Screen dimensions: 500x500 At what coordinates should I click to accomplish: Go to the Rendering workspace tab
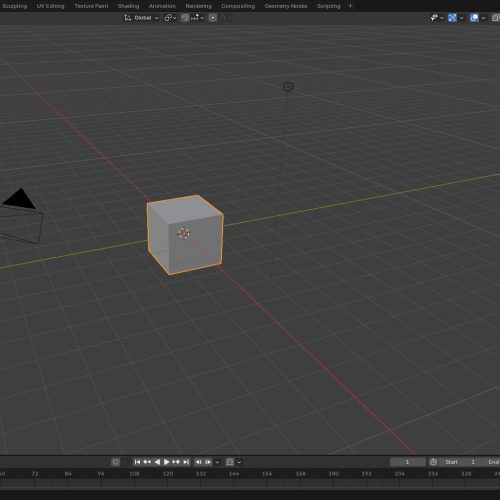tap(198, 6)
